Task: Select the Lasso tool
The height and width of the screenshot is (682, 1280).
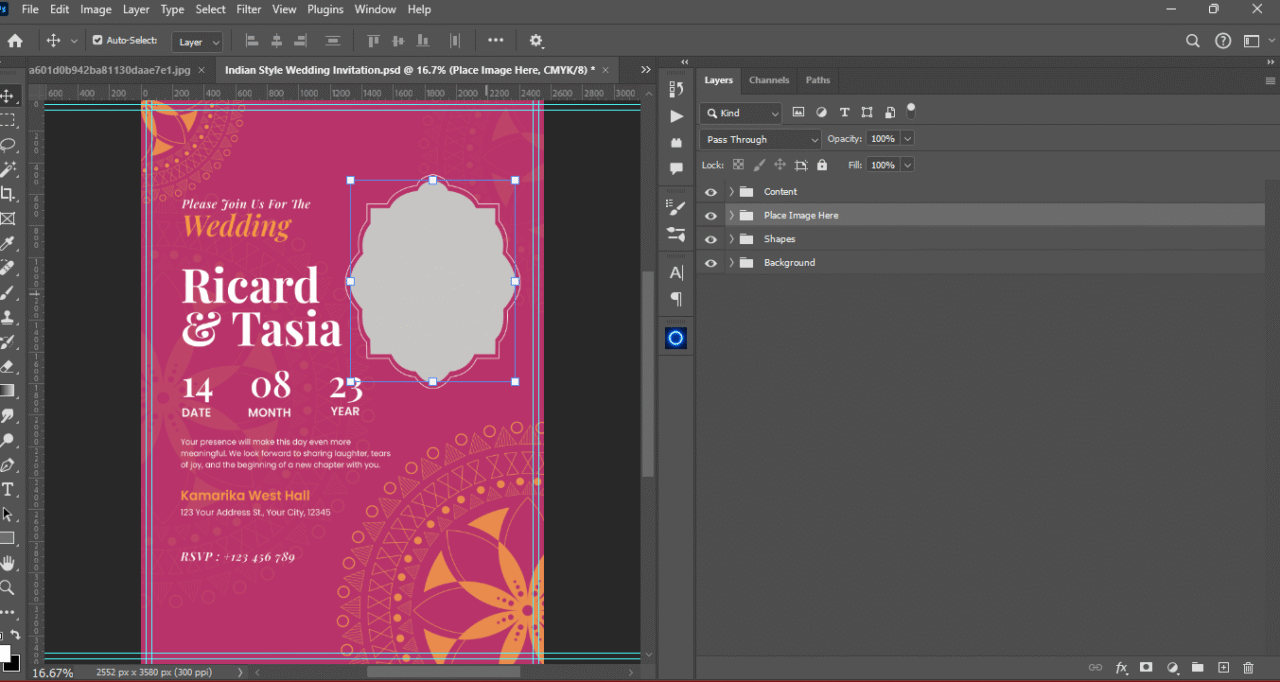Action: click(8, 144)
